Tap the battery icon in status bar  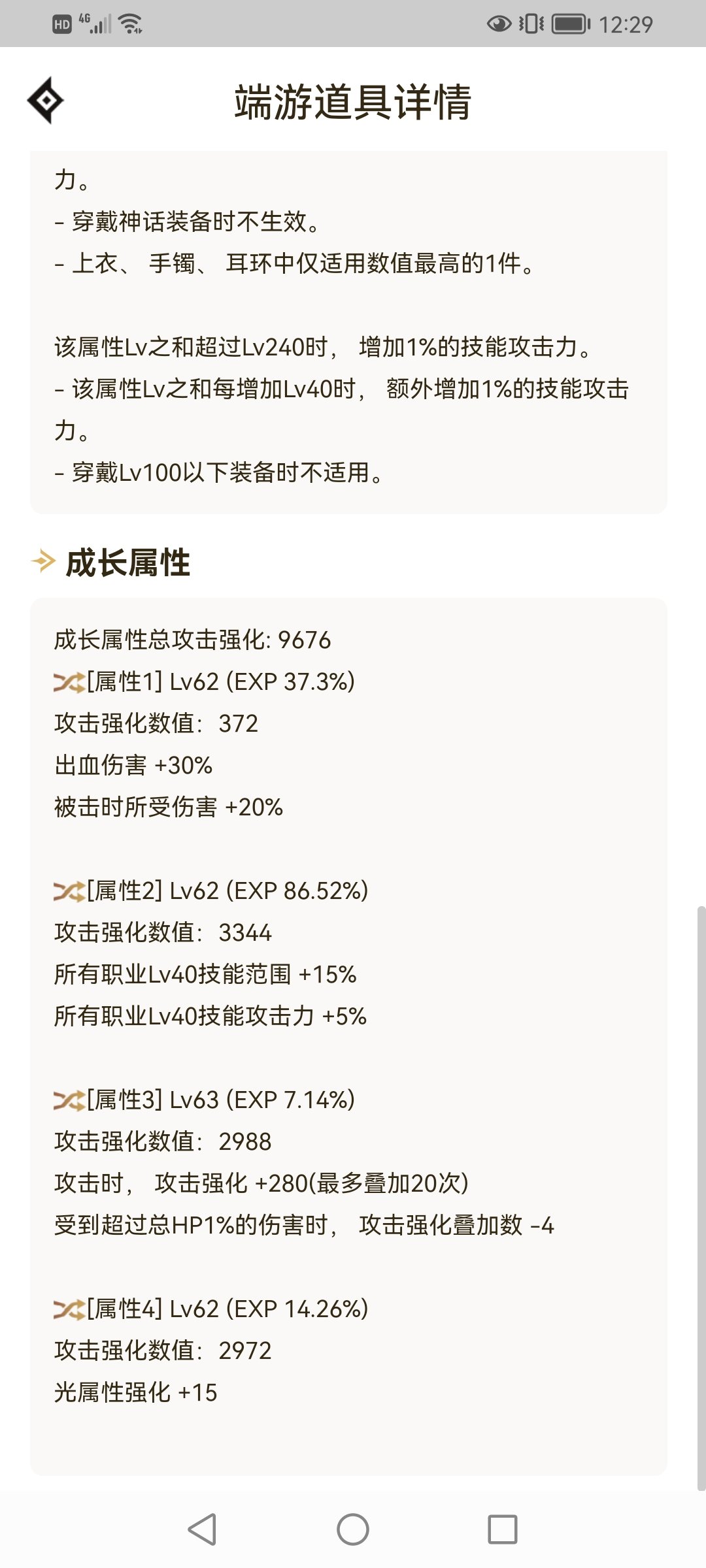tap(571, 24)
